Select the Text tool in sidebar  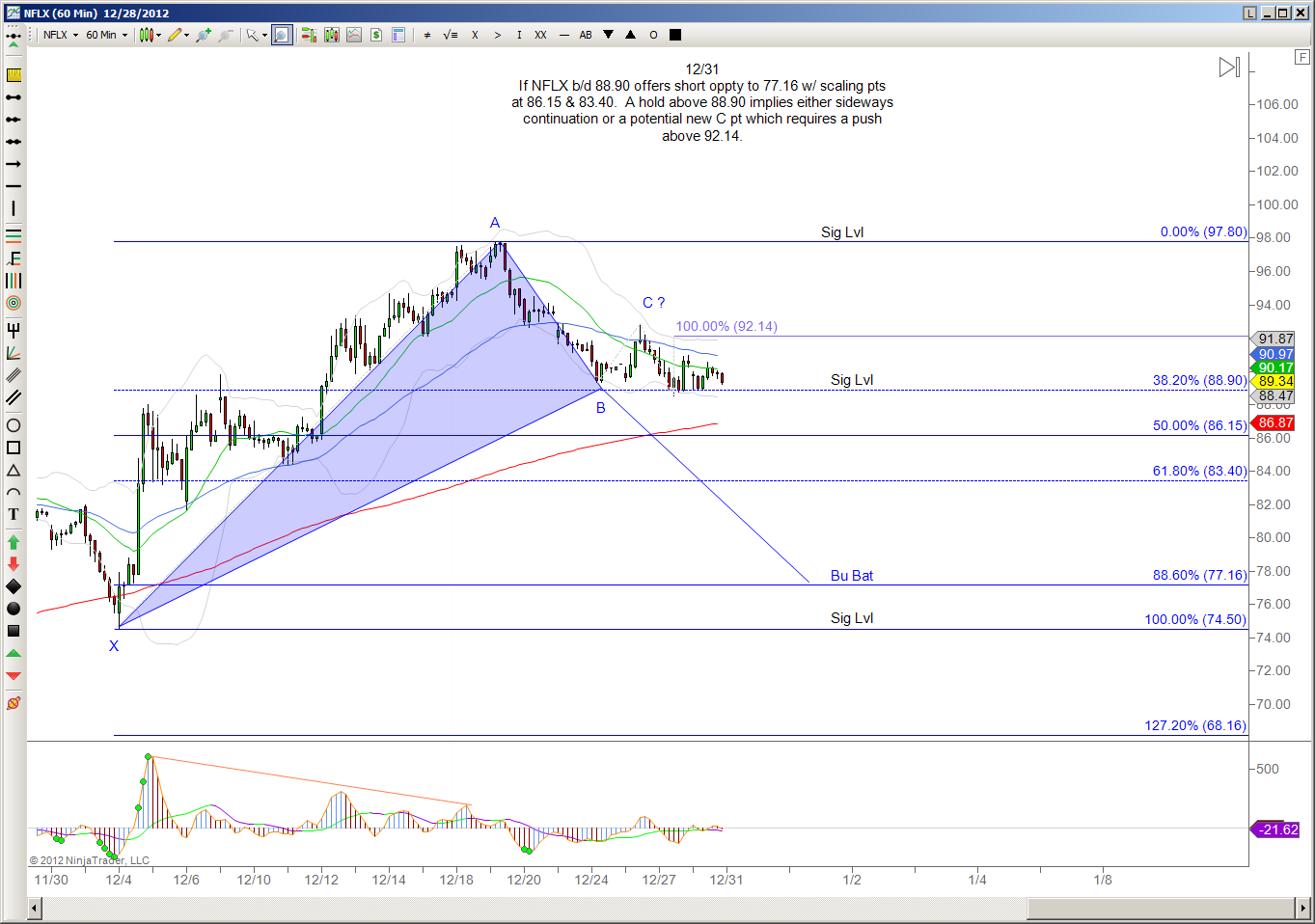[14, 514]
